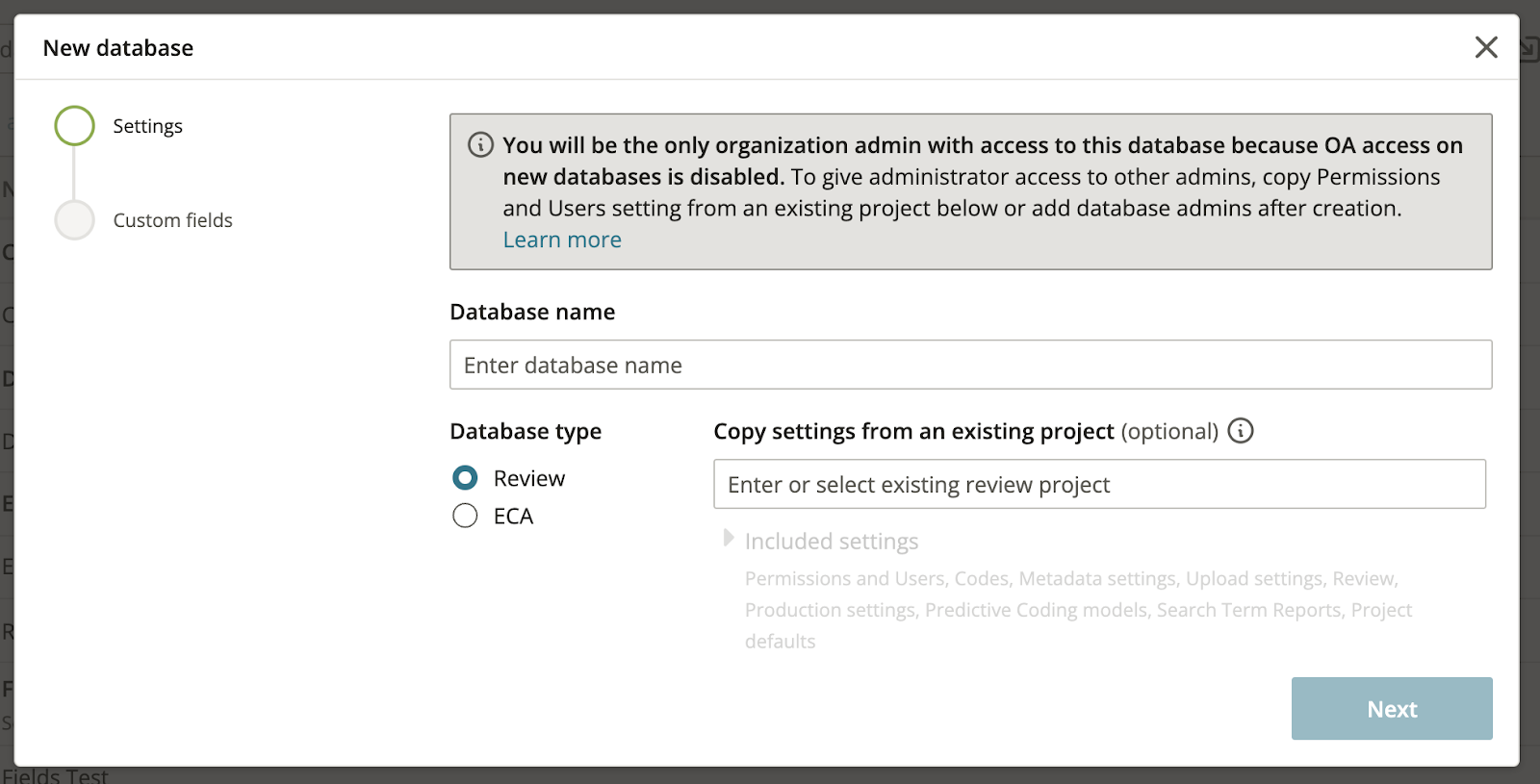Screen dimensions: 1540x784
Task: Click info icon beside Copy settings heading
Action: (x=1241, y=431)
